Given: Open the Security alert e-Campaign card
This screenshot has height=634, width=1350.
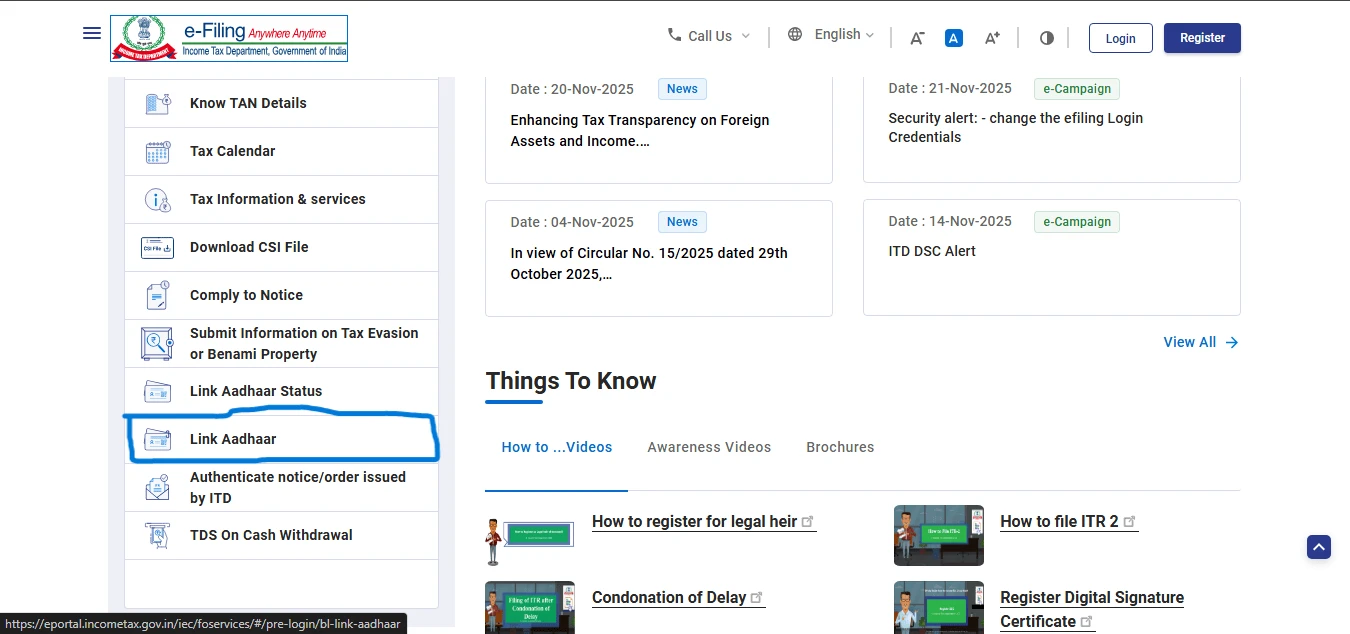Looking at the screenshot, I should (x=1051, y=127).
